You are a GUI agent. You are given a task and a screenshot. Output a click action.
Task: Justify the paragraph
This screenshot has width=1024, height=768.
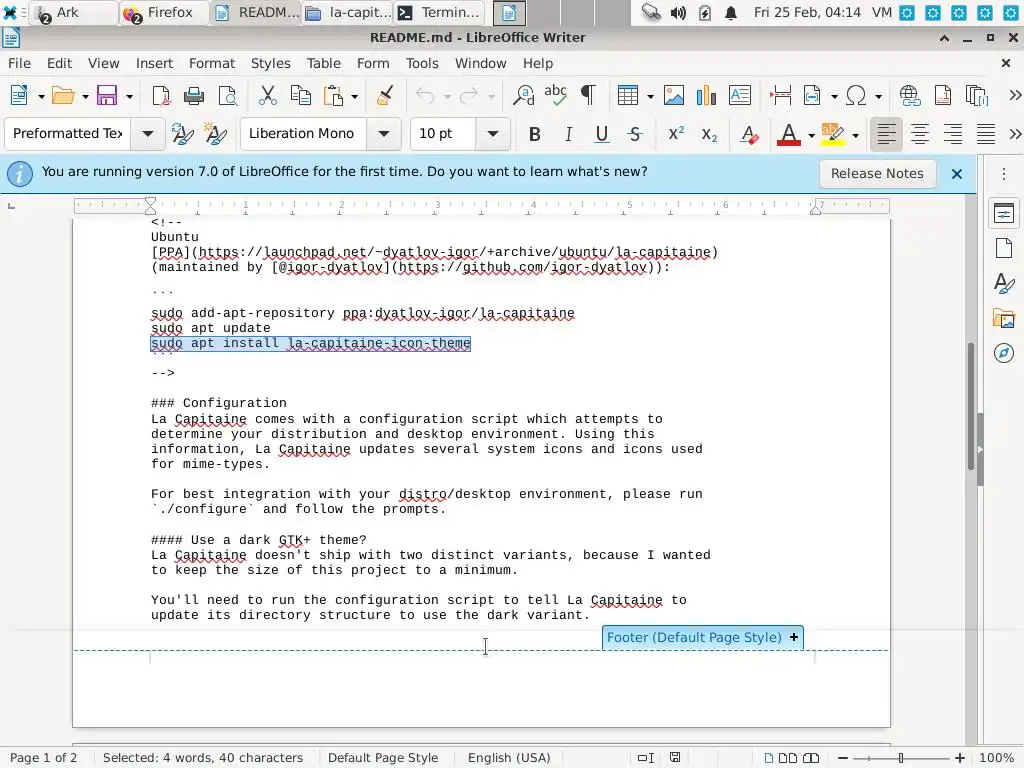coord(985,135)
